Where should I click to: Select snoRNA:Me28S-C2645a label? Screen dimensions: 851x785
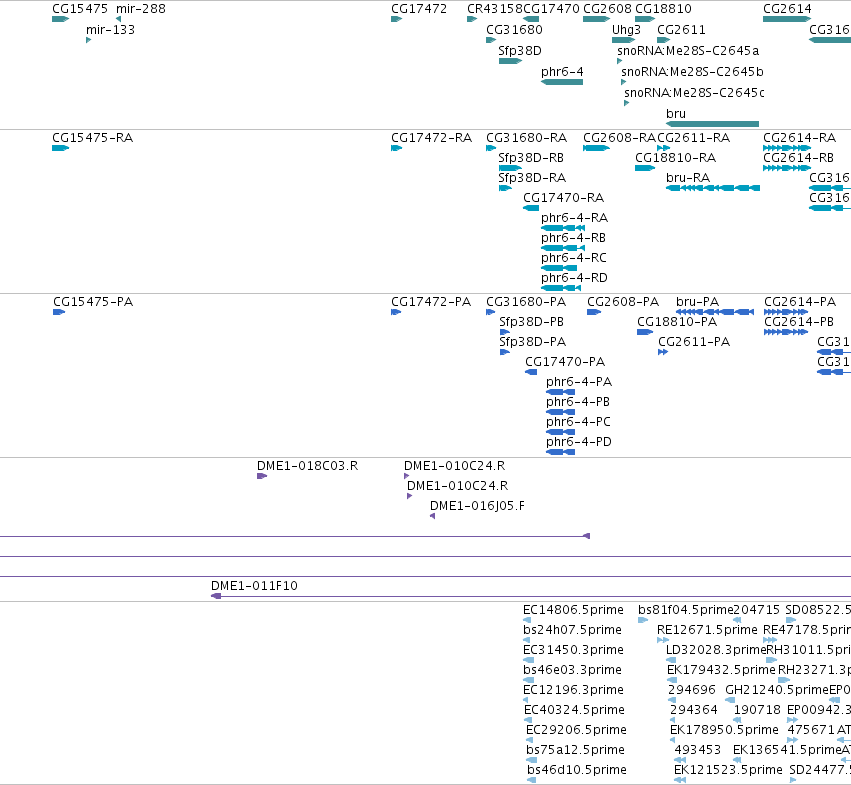pos(688,51)
